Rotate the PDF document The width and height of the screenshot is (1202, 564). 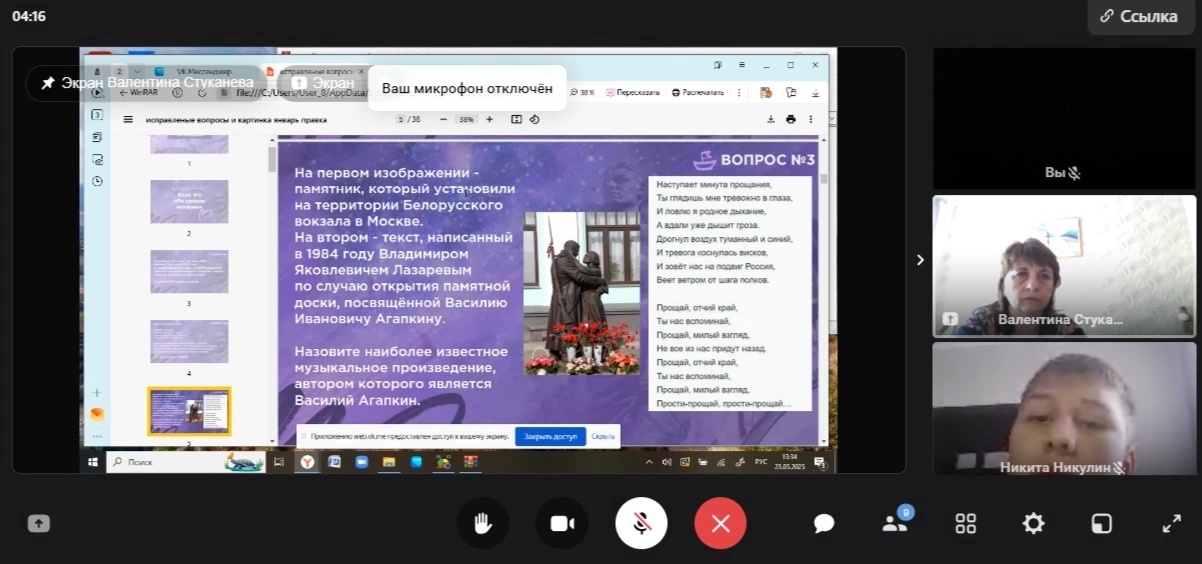pyautogui.click(x=534, y=119)
